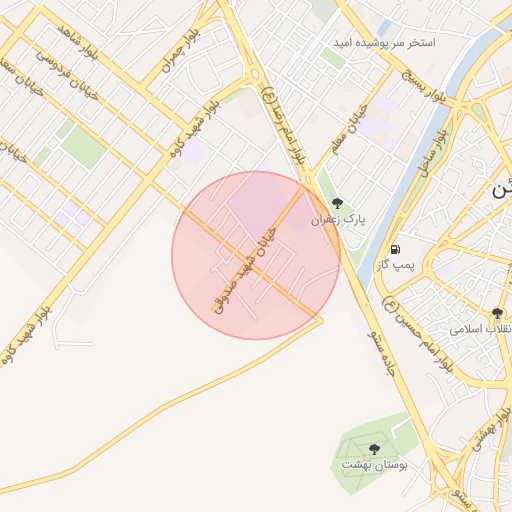Click the tree icon of پارک زعفران
Viewport: 512px width, 512px height.
[337, 203]
